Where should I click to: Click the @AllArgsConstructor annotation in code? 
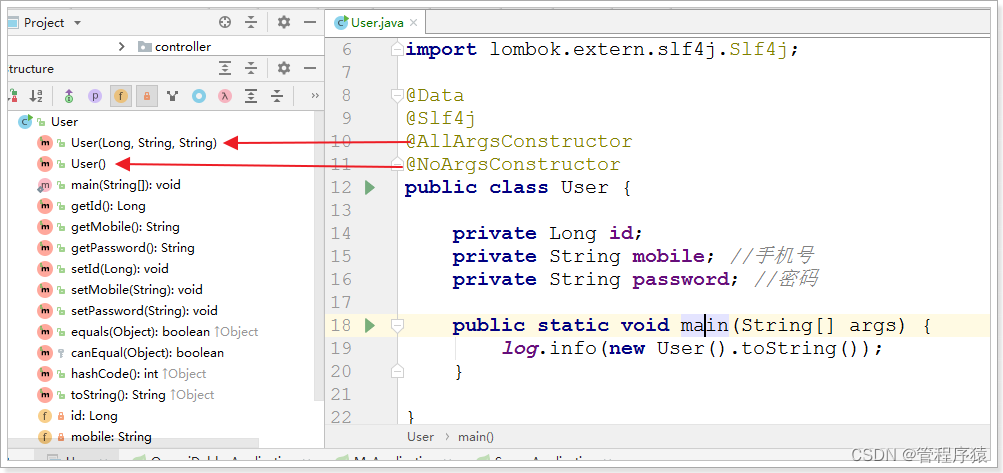coord(519,141)
